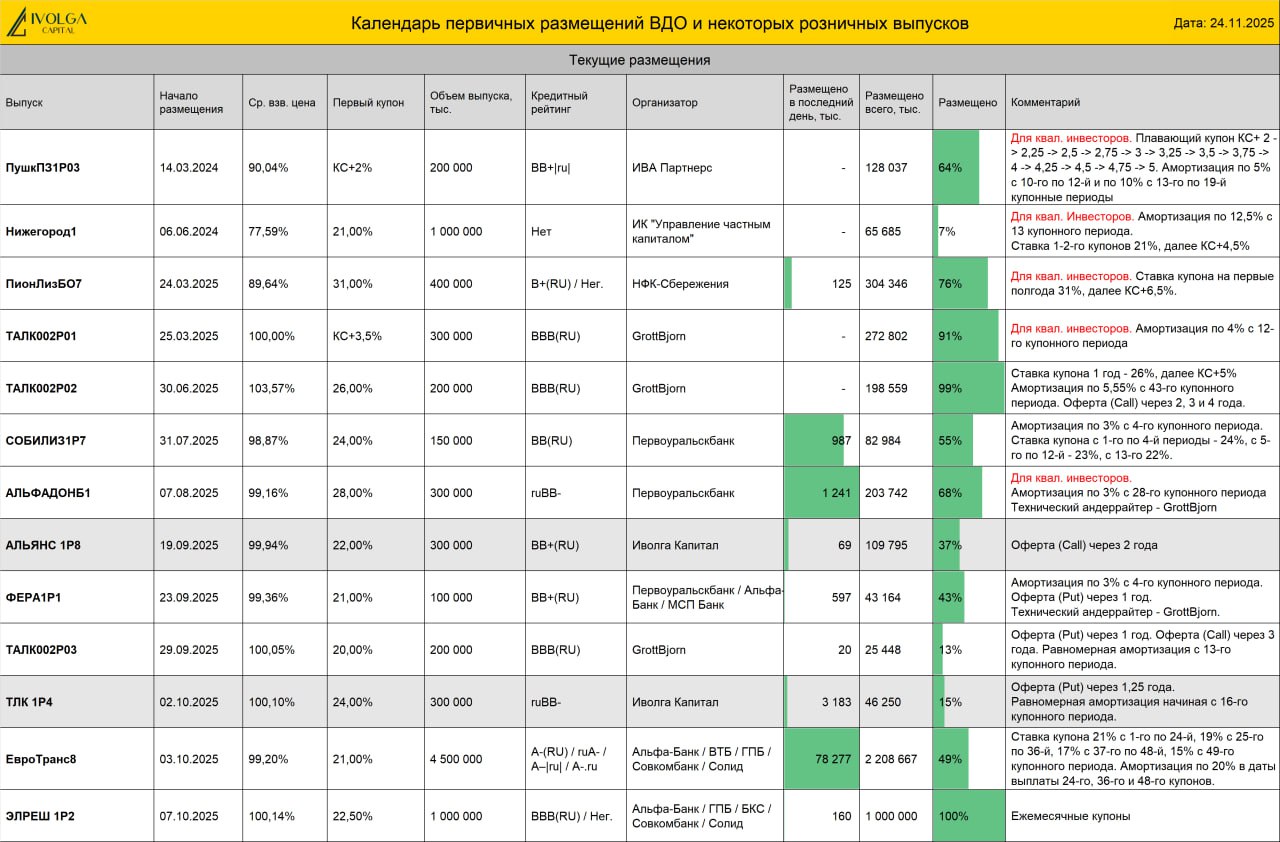This screenshot has width=1280, height=842.
Task: Click the 49% progress bar for ЕвроТранс8
Action: (x=951, y=759)
